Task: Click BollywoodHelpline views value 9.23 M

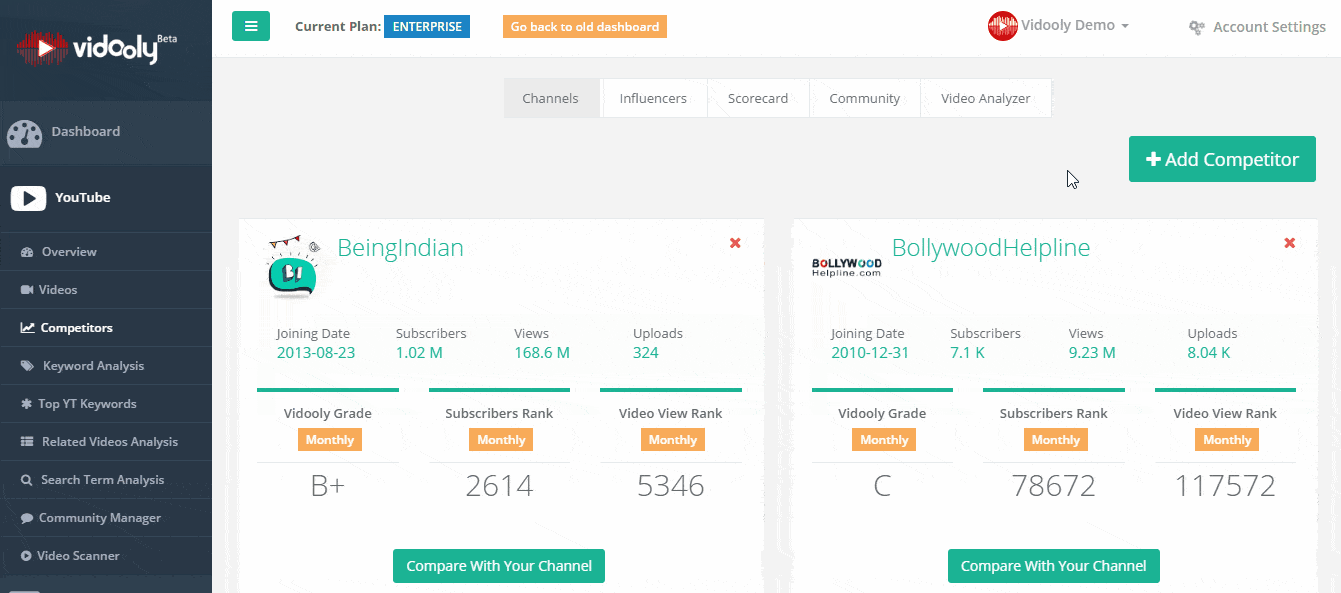Action: point(1092,353)
